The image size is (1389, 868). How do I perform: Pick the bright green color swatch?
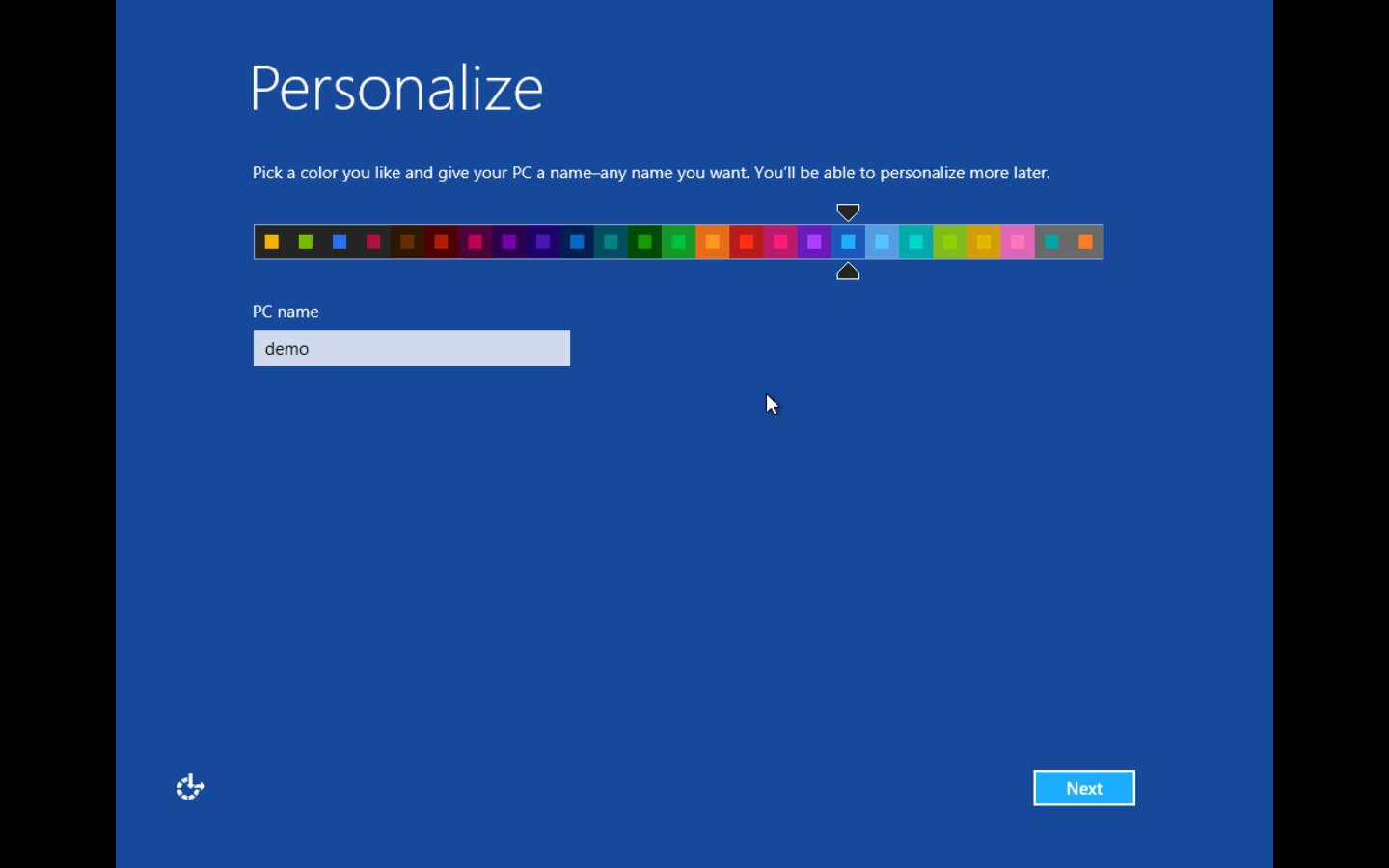679,242
